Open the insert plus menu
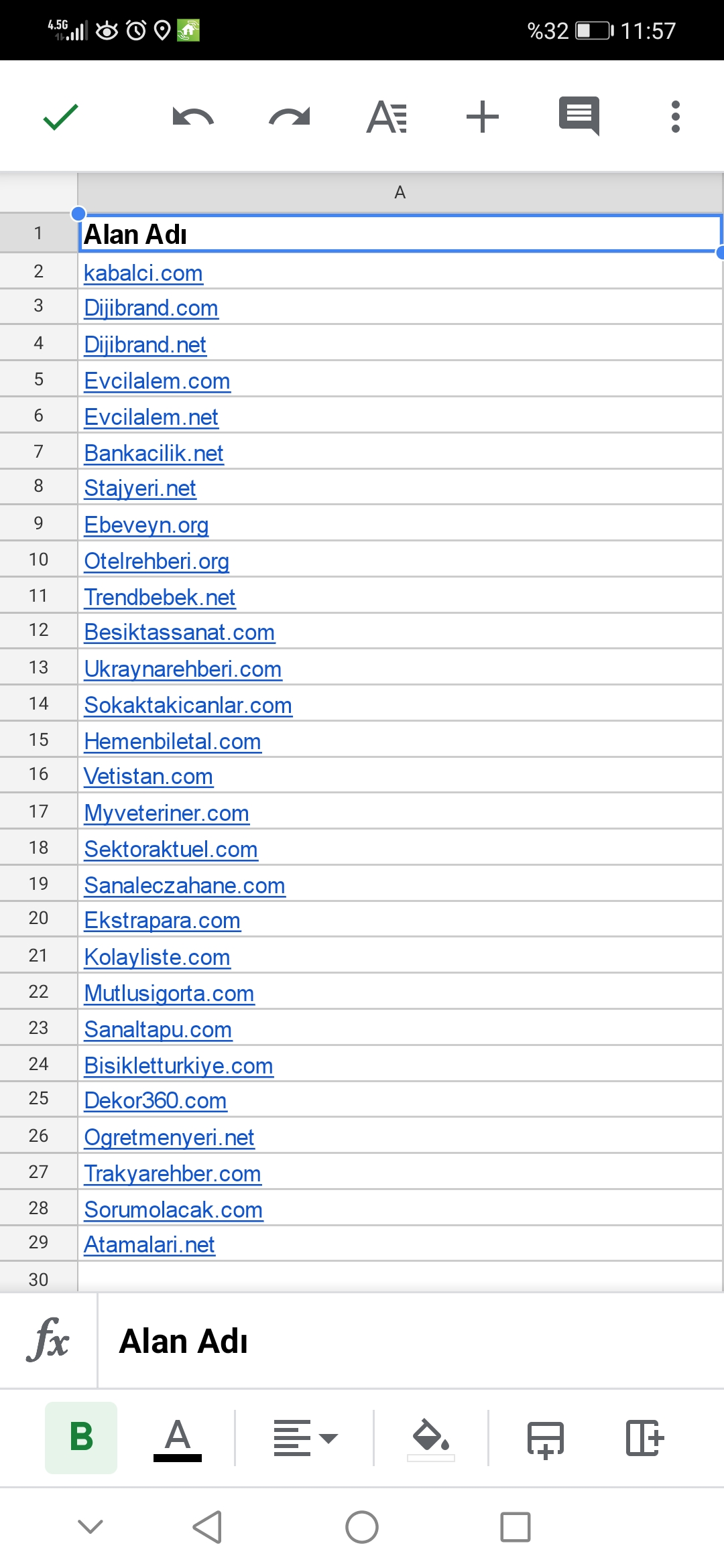 pos(483,117)
